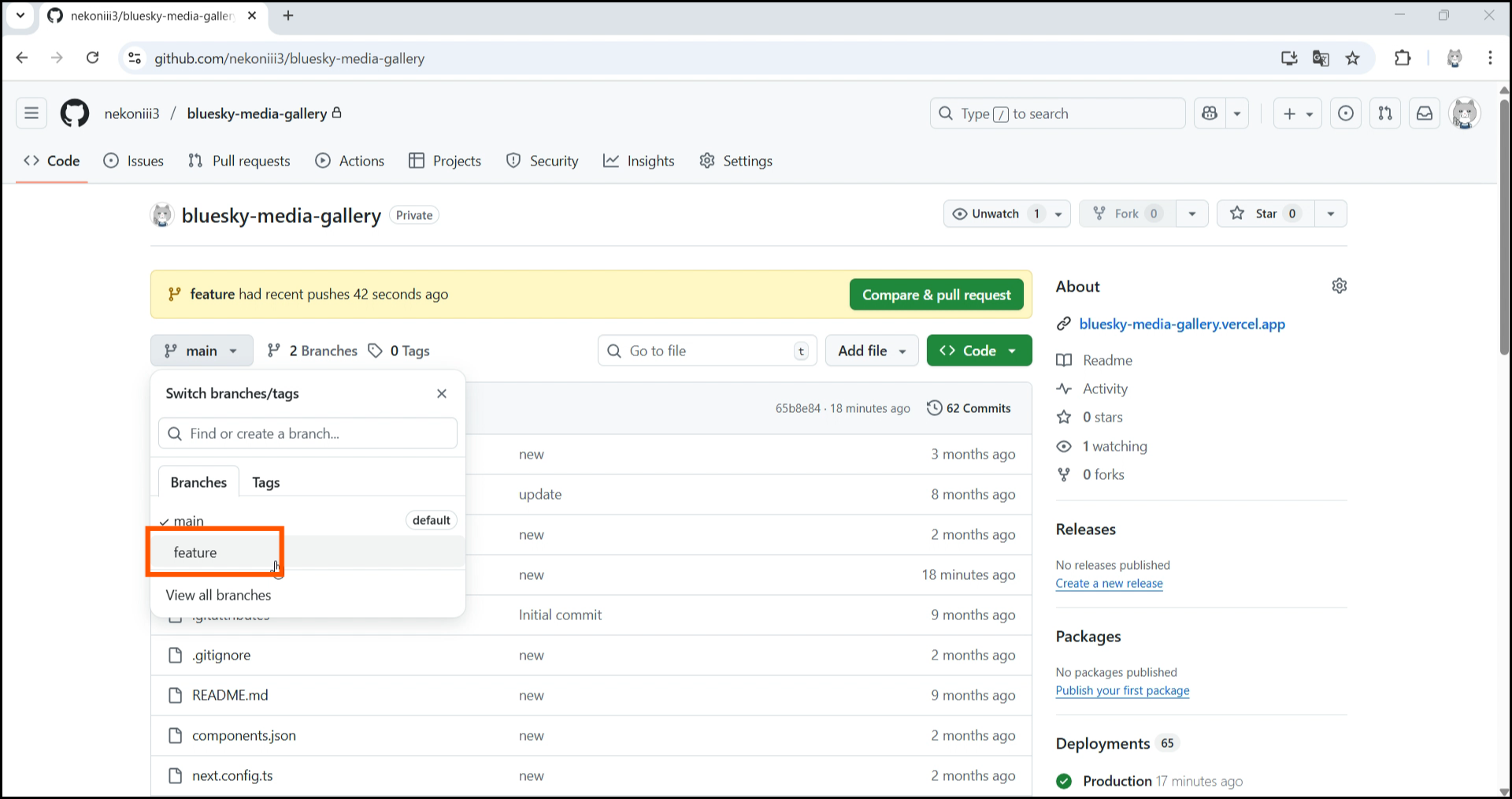
Task: Switch to the Tags tab in branch popup
Action: pyautogui.click(x=266, y=482)
